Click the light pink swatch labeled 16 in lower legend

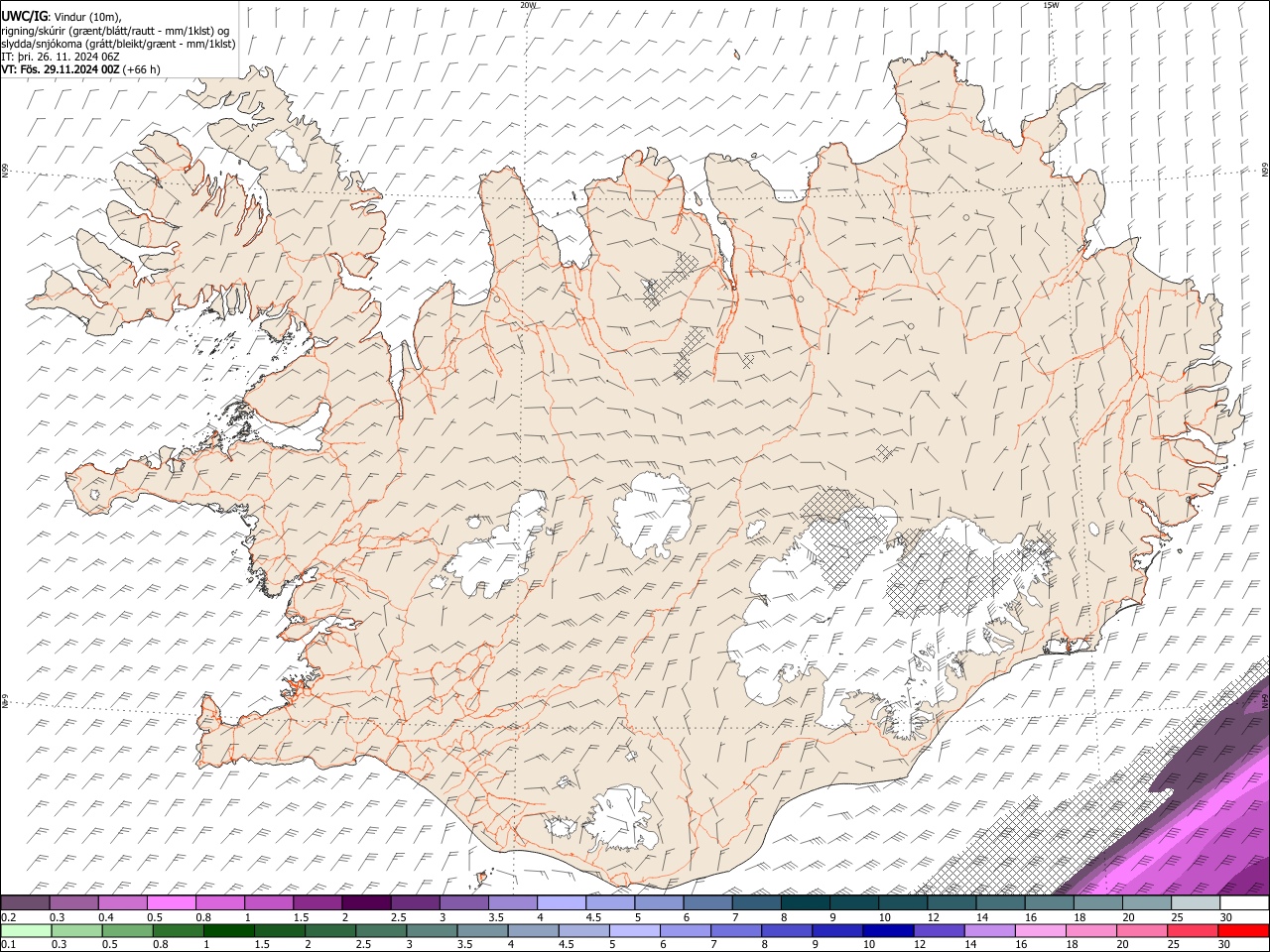1041,930
